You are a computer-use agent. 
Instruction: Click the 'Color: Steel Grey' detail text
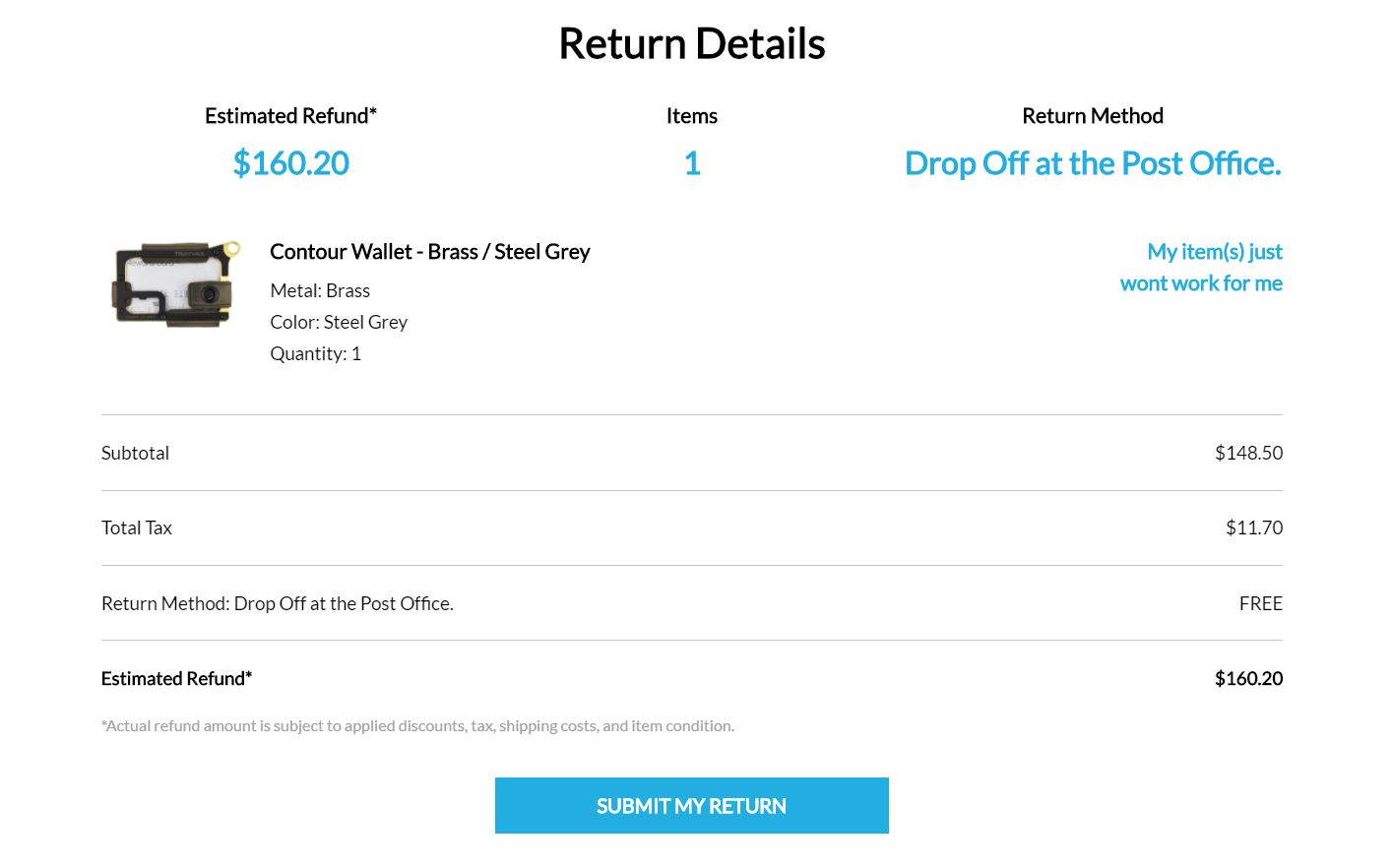pyautogui.click(x=339, y=321)
